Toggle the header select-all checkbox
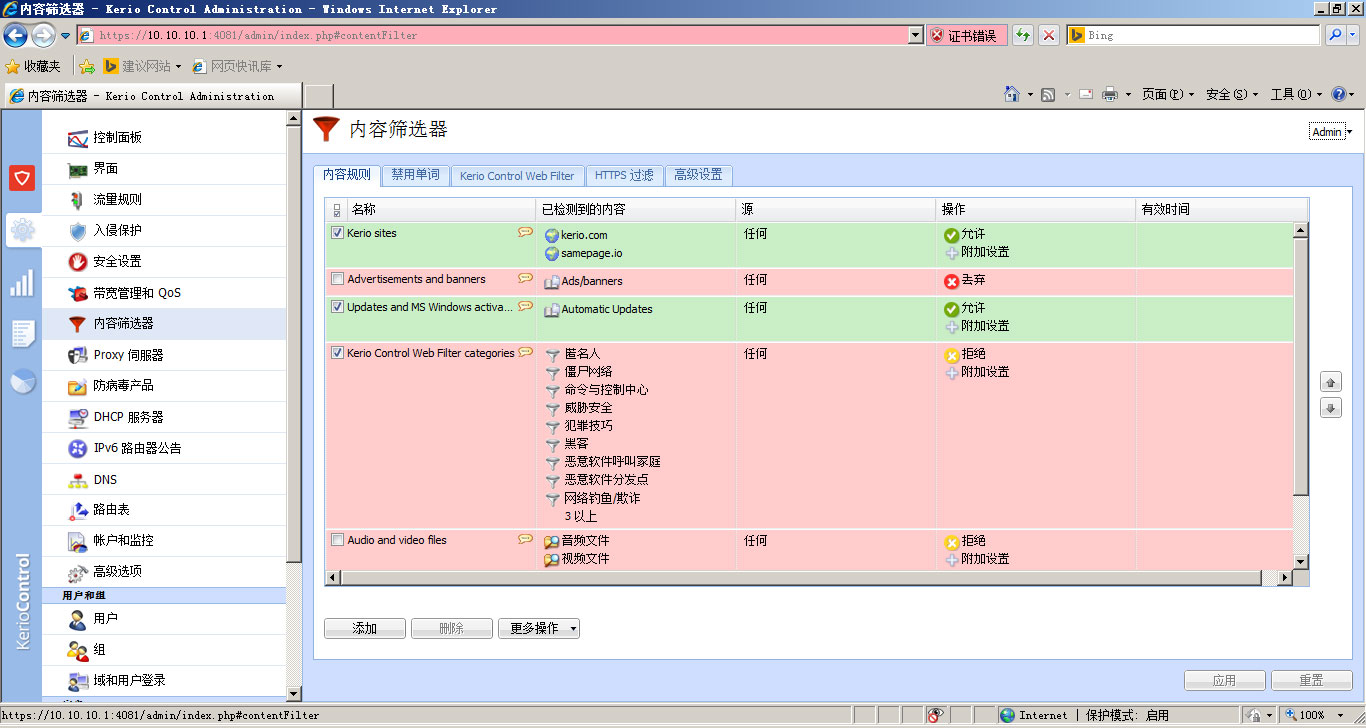Screen dimensions: 1366x728 click(336, 210)
